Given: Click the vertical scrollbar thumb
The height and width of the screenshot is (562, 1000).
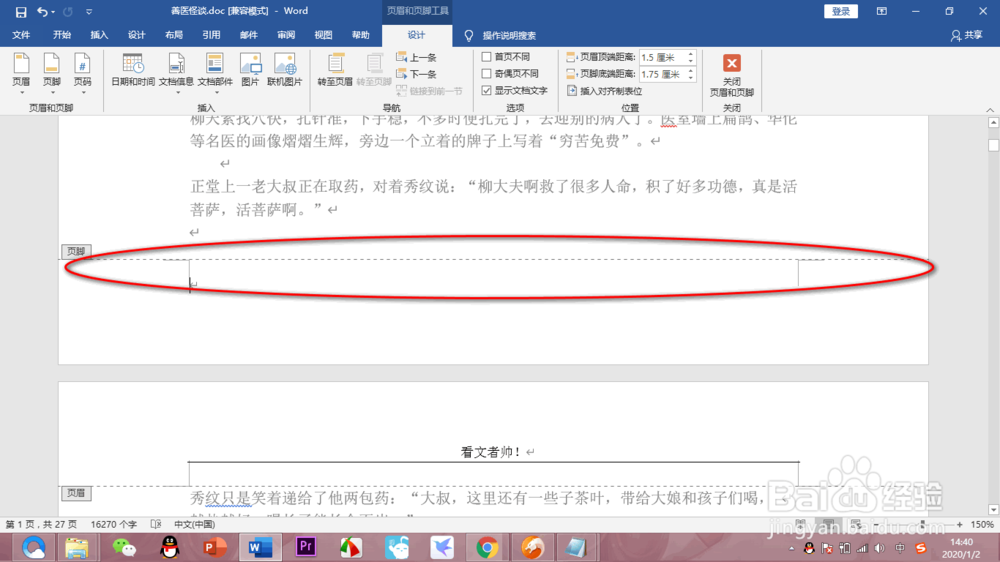Looking at the screenshot, I should [x=993, y=145].
